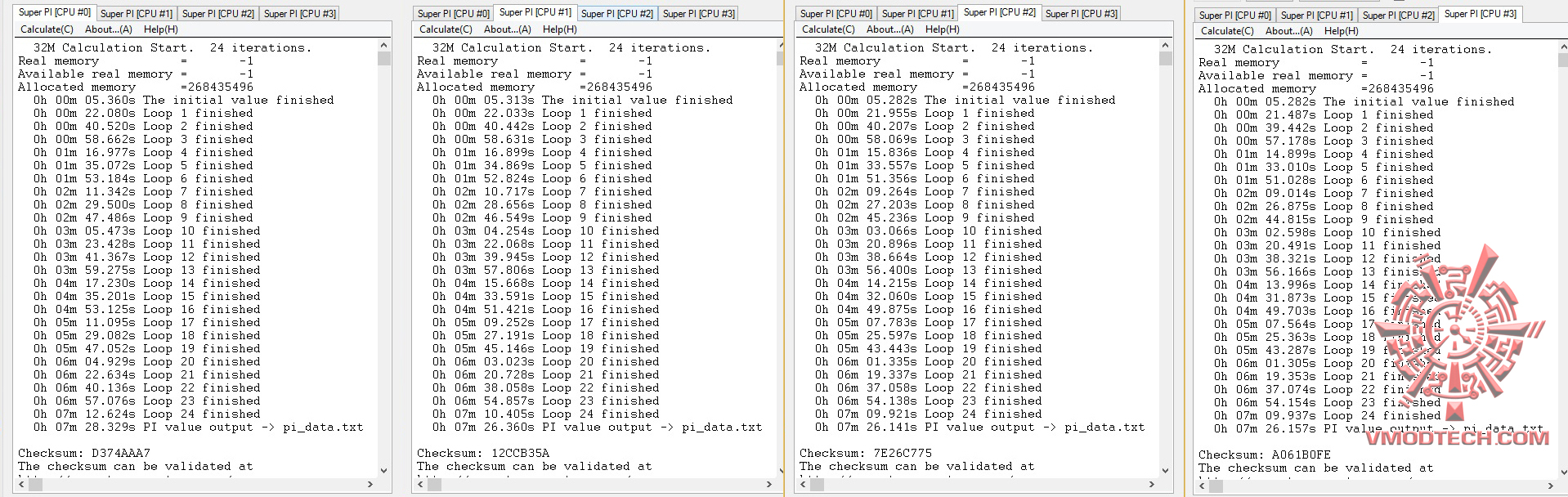Select Super PI [CPU #1] tab in third window
Screen dimensions: 1568x497
917,14
